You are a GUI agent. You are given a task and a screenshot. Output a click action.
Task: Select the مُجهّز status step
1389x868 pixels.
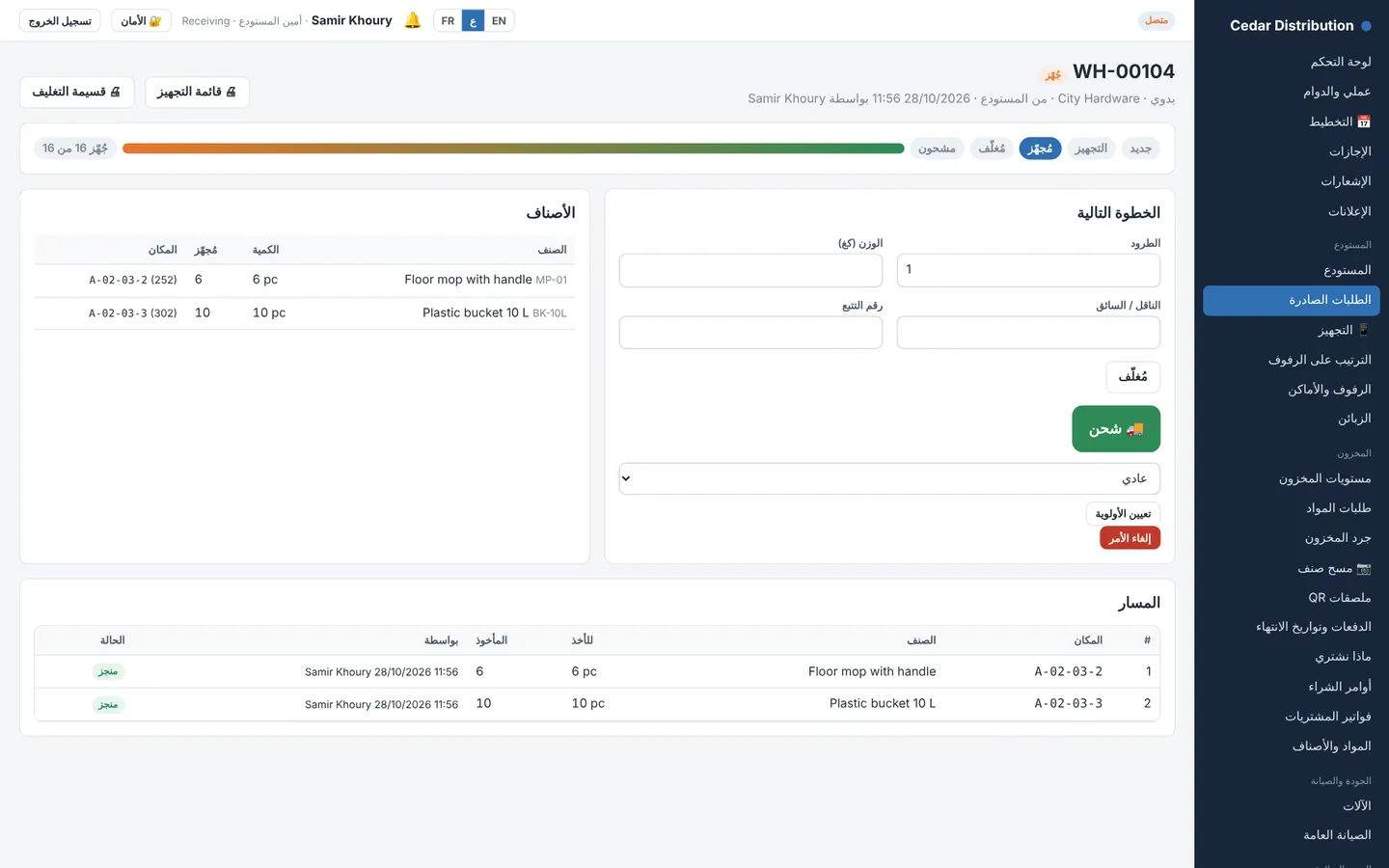point(1040,149)
